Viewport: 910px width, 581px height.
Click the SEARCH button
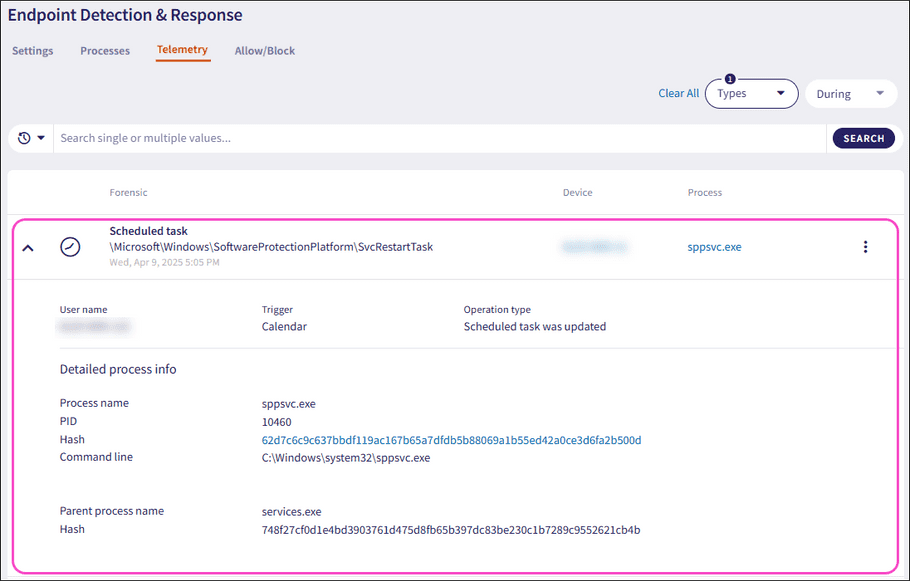[863, 137]
